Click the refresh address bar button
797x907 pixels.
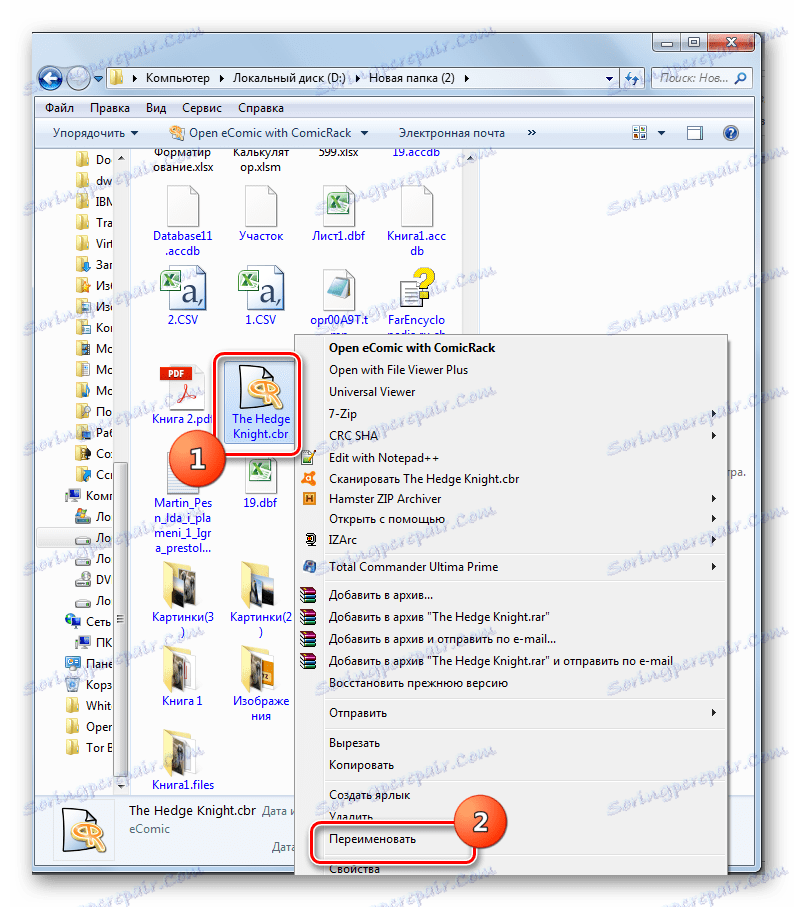pos(632,78)
